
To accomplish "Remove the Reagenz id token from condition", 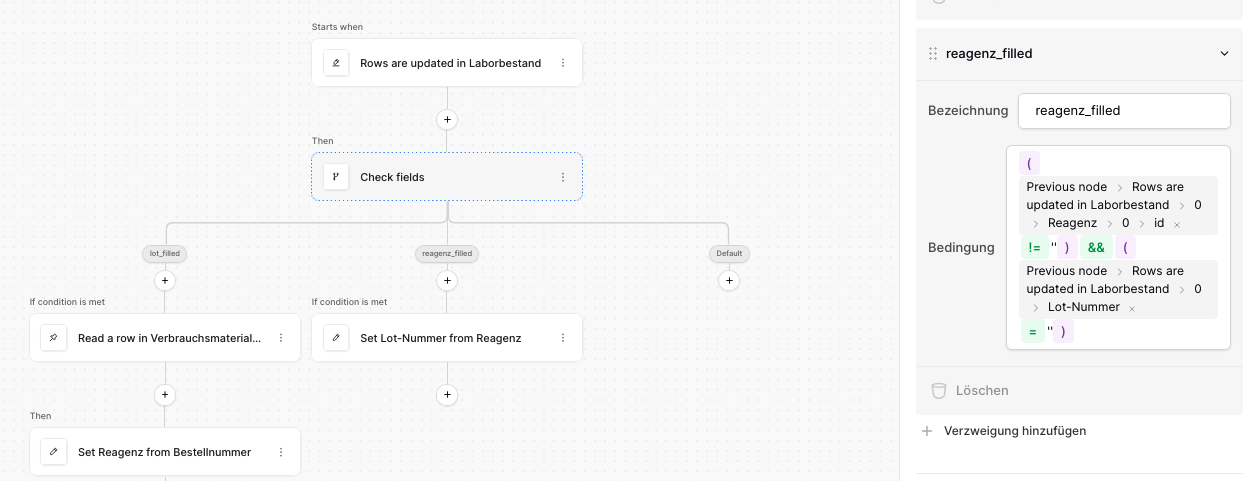I will [x=1177, y=224].
